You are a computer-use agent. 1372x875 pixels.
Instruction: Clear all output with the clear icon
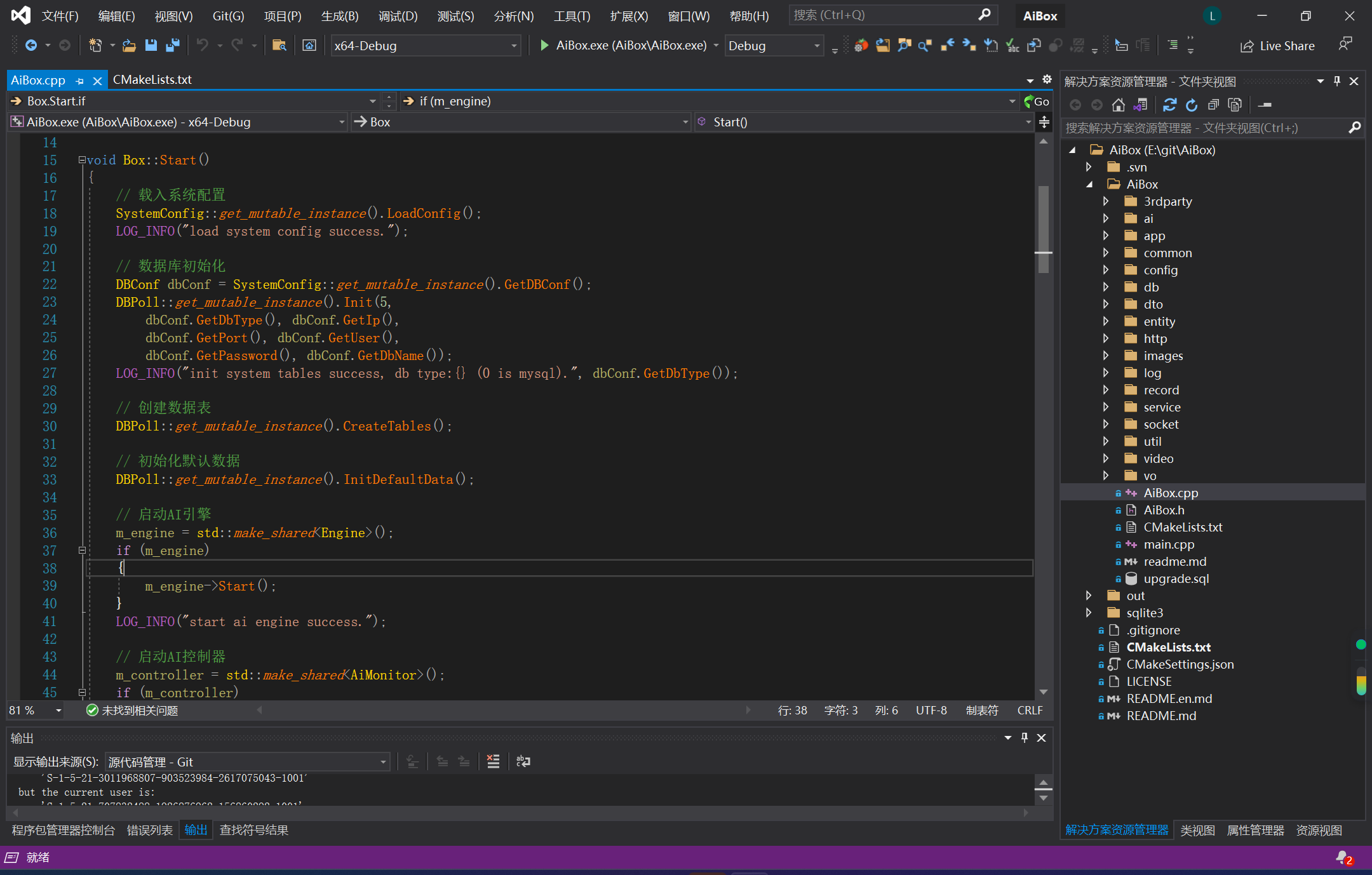coord(493,761)
